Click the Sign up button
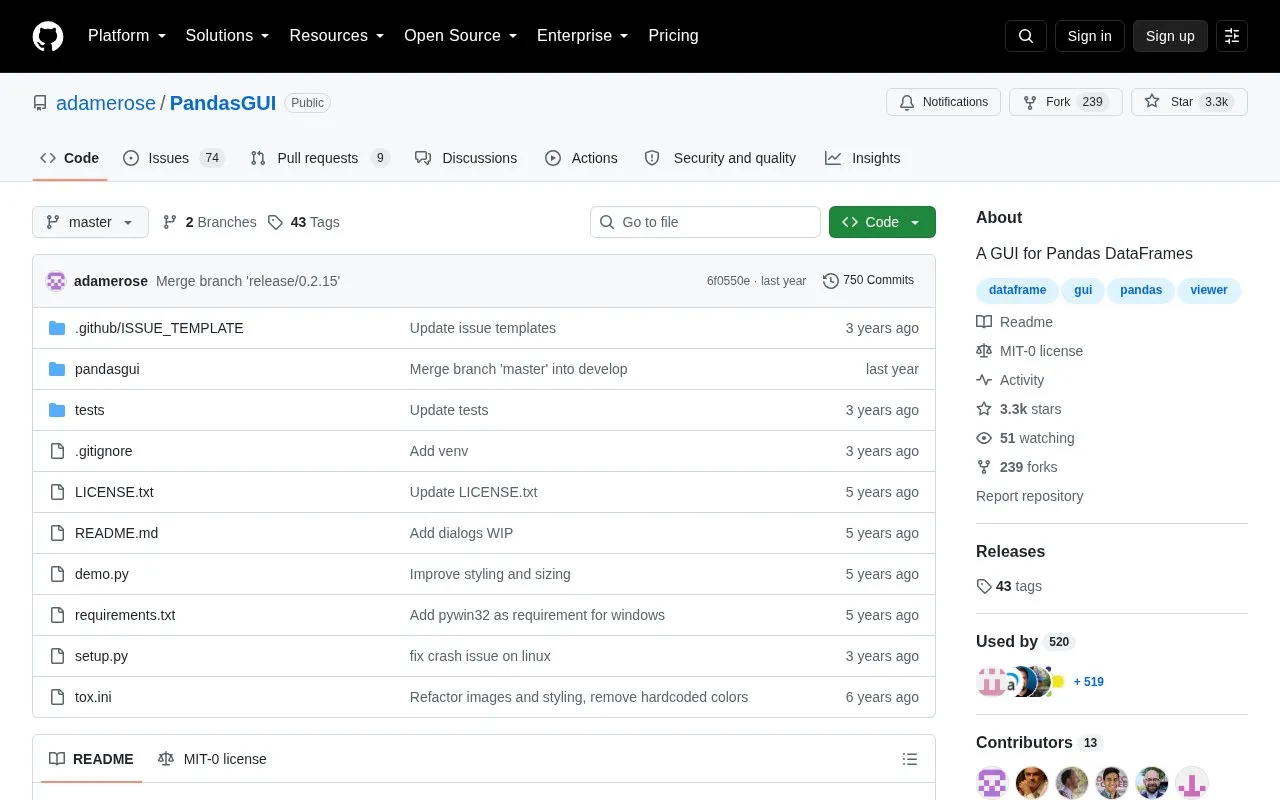Viewport: 1280px width, 800px height. point(1170,36)
